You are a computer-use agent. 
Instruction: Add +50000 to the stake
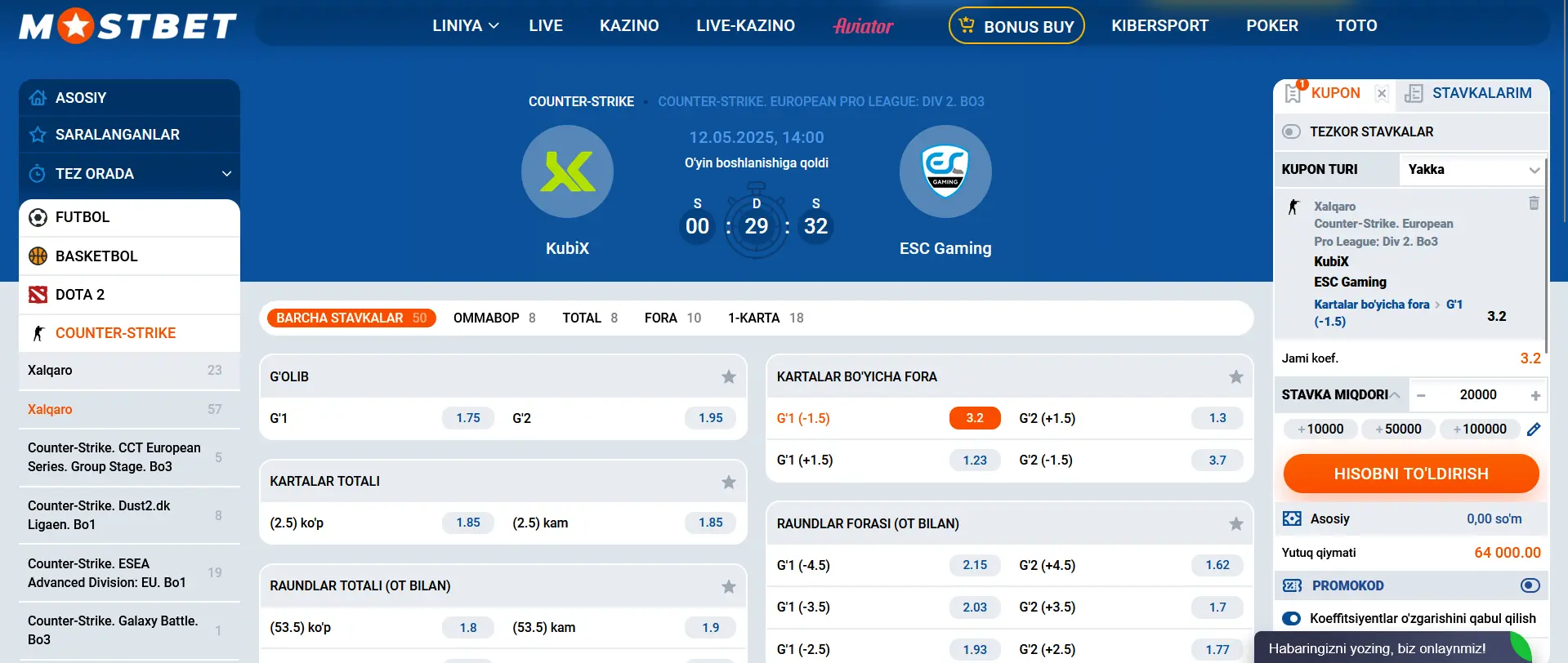pyautogui.click(x=1398, y=429)
